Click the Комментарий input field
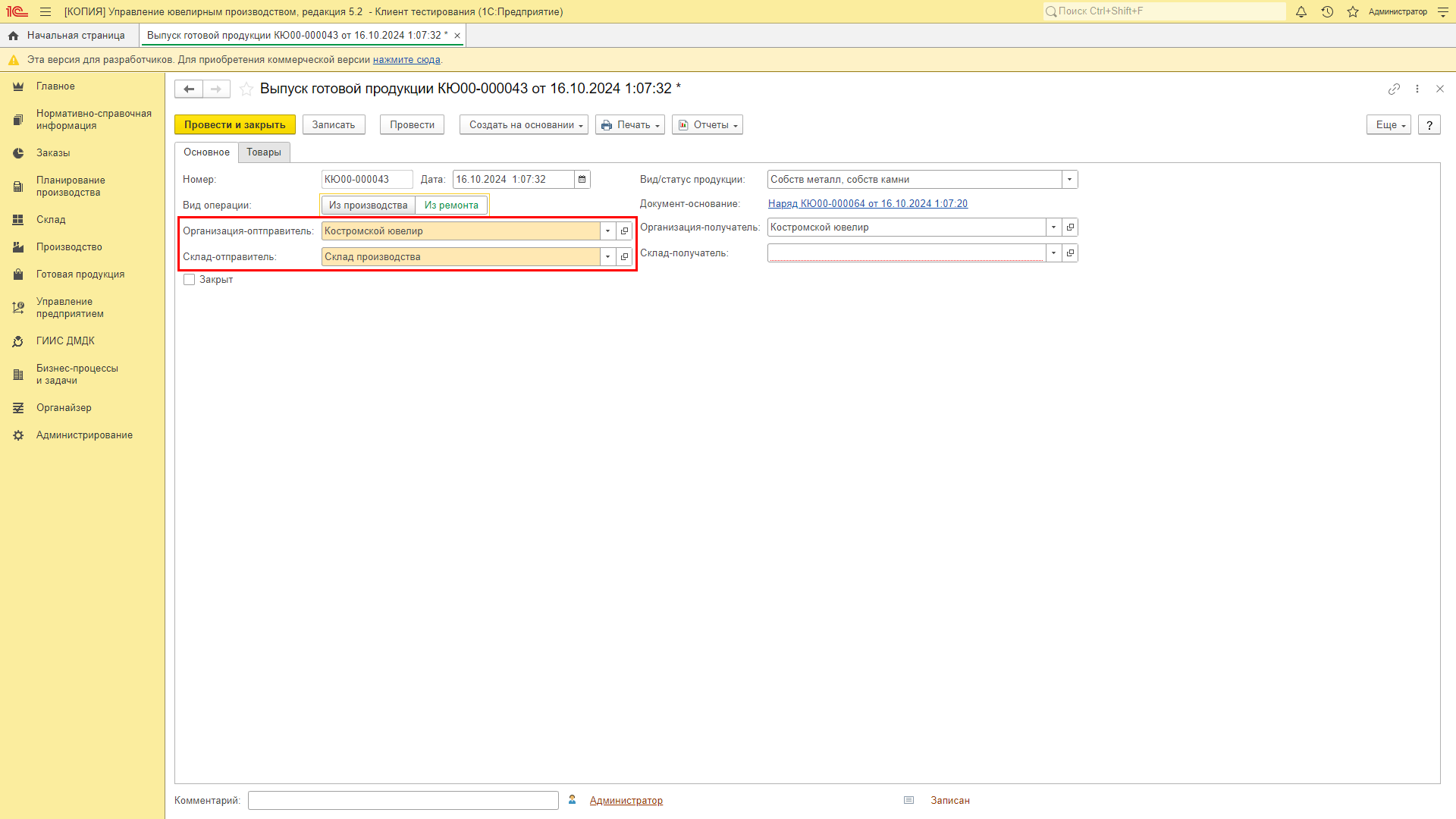 (403, 801)
